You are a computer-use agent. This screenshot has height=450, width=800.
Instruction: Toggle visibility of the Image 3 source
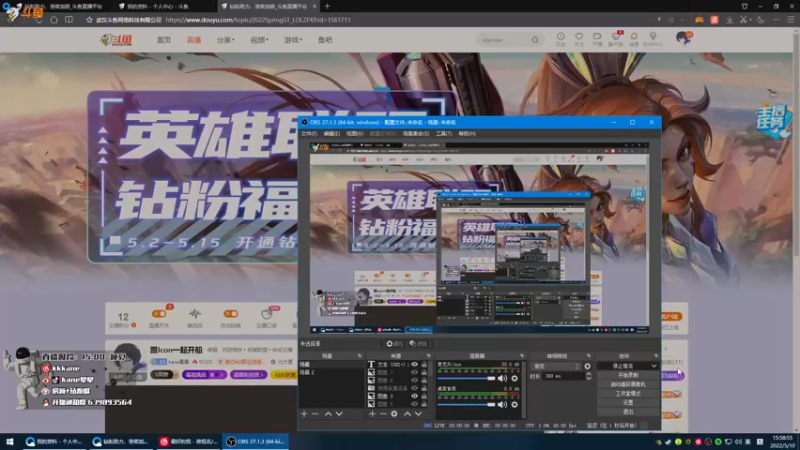click(x=414, y=396)
